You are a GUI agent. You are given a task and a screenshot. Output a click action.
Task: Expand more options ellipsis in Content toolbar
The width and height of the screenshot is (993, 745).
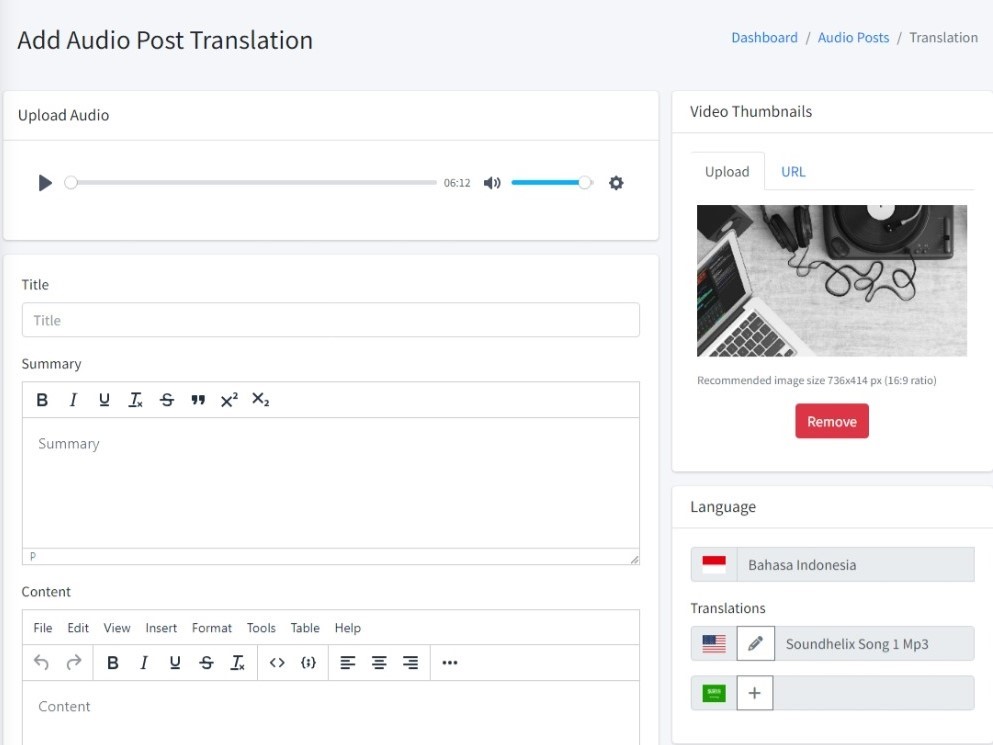450,663
